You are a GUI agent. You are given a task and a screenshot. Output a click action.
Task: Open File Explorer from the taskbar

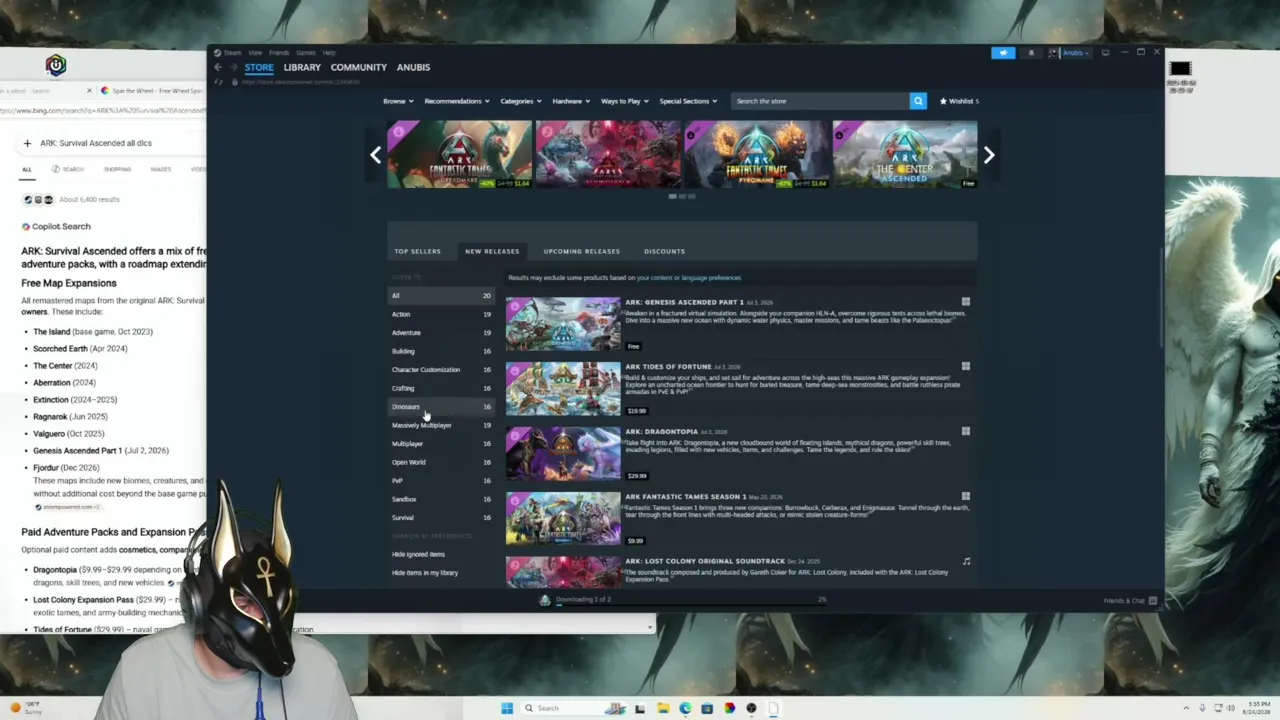[663, 708]
